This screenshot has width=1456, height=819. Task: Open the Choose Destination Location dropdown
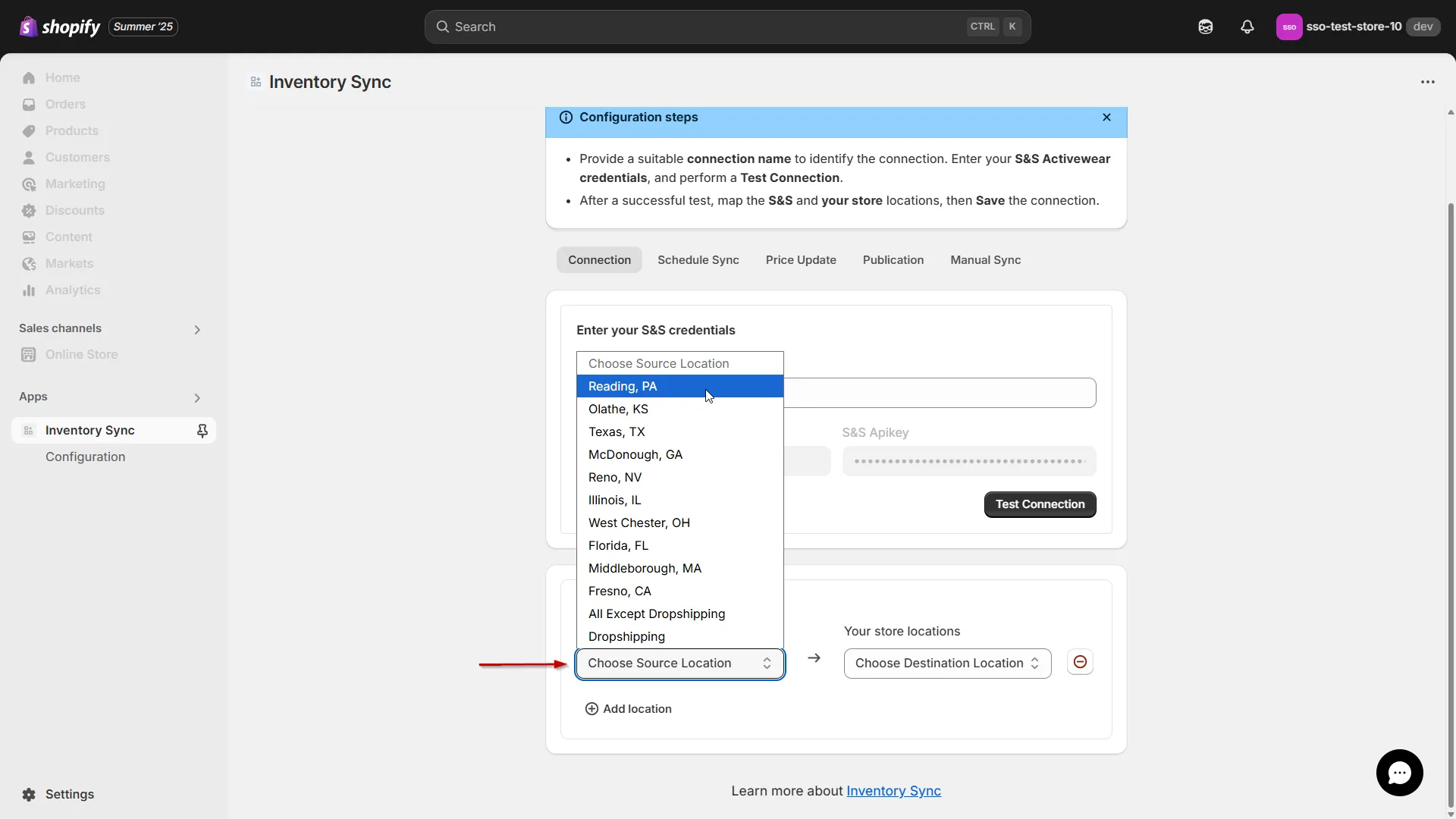(947, 664)
